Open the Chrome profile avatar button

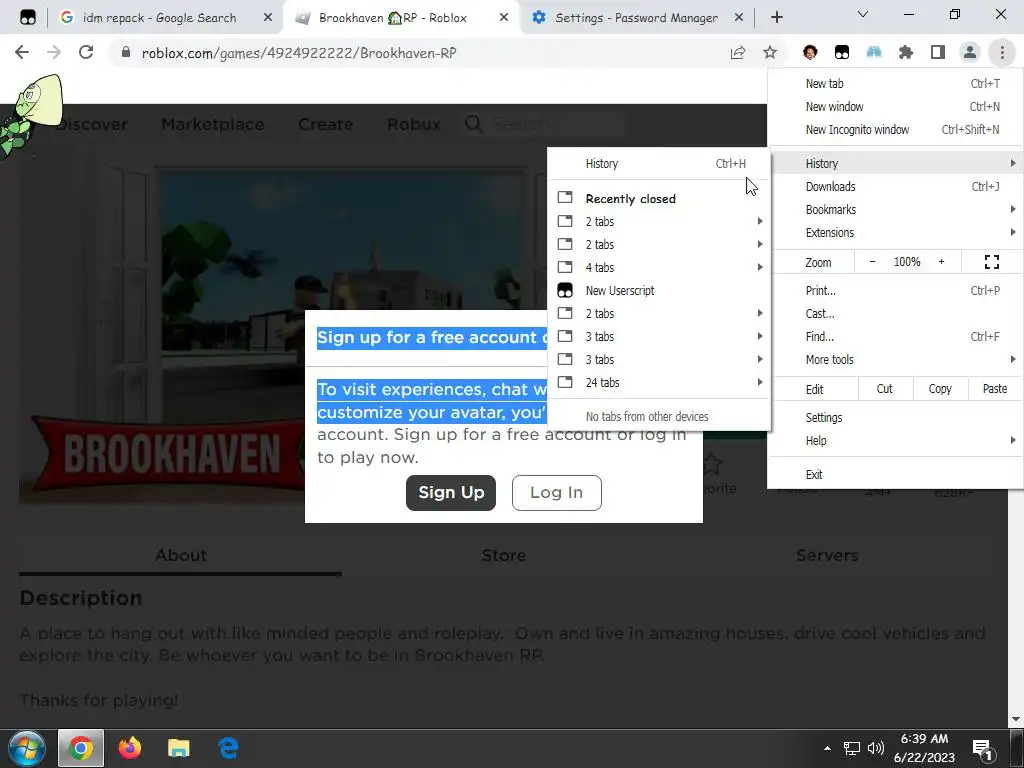[970, 52]
